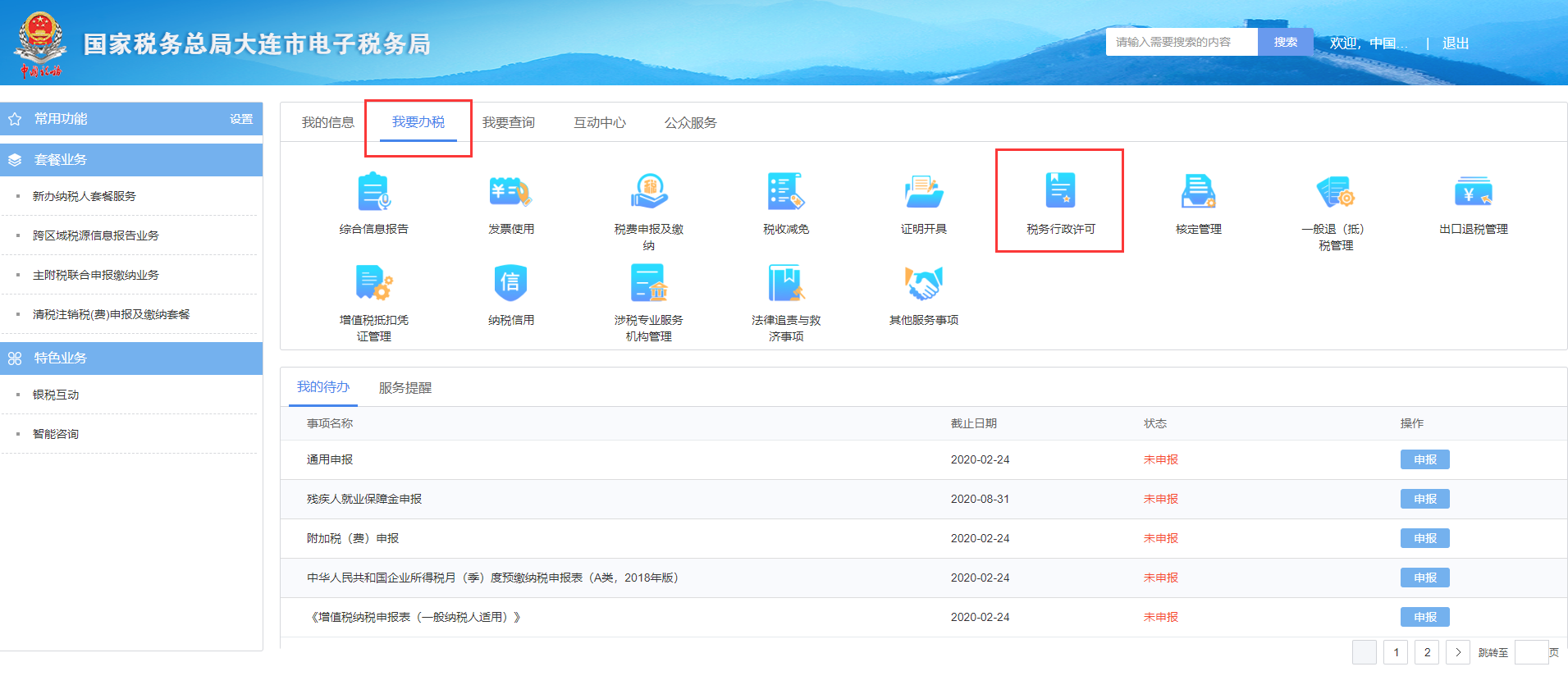Select the 证明开具 icon
The height and width of the screenshot is (685, 1568).
(924, 191)
